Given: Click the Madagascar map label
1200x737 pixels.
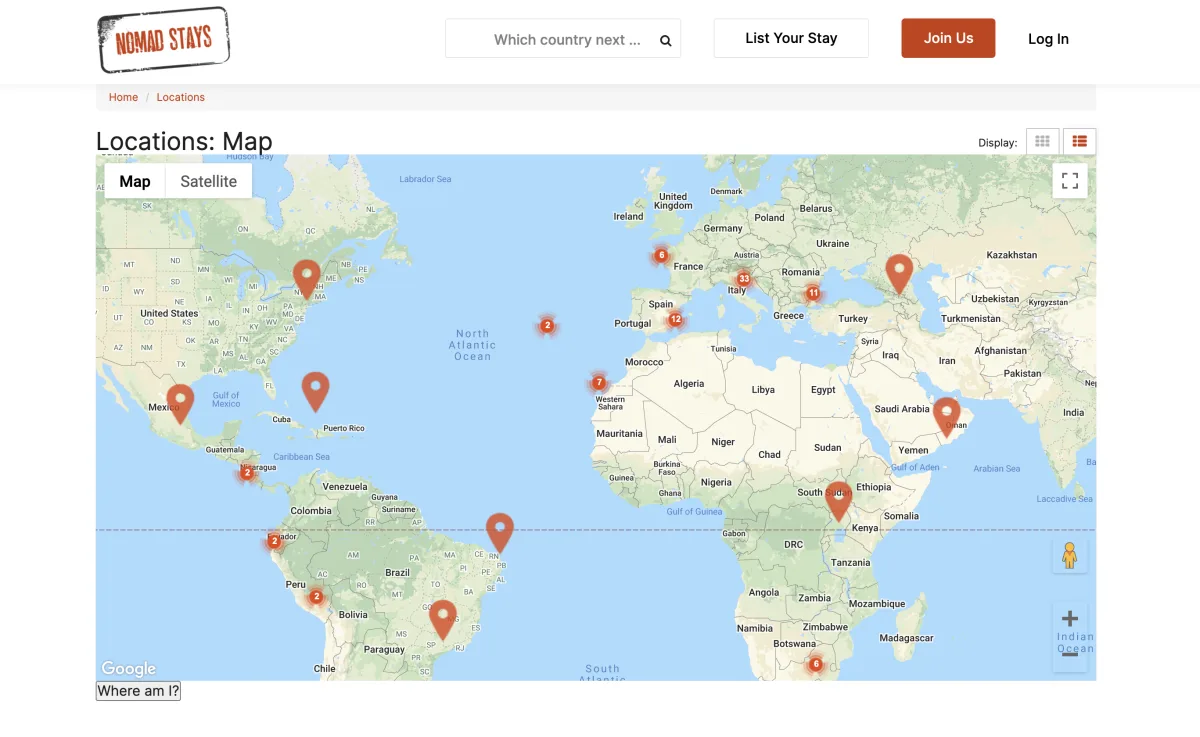Looking at the screenshot, I should click(x=906, y=638).
